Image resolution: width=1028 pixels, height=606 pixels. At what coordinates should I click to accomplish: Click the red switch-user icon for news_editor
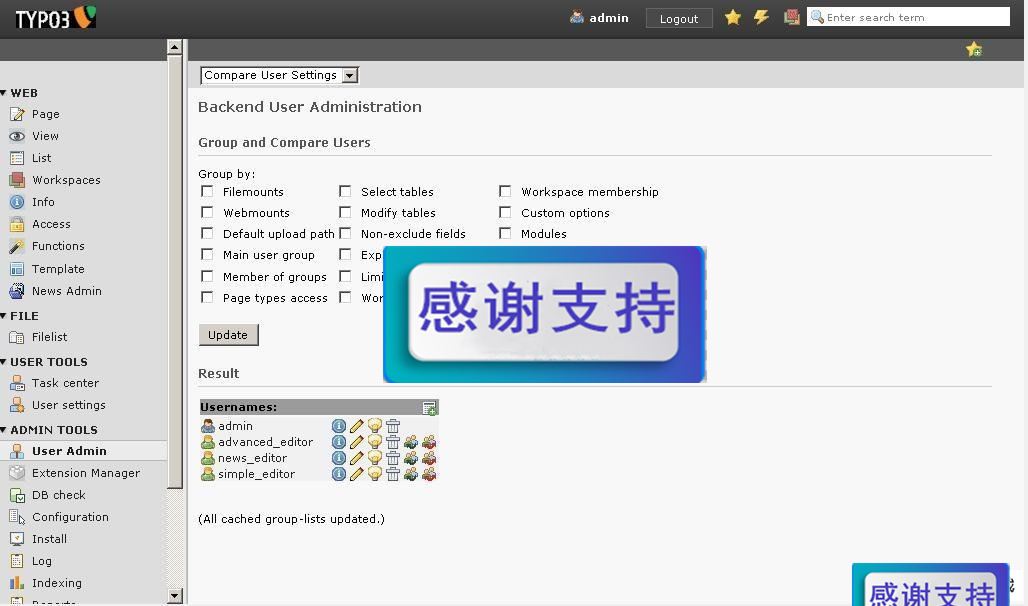(x=429, y=458)
